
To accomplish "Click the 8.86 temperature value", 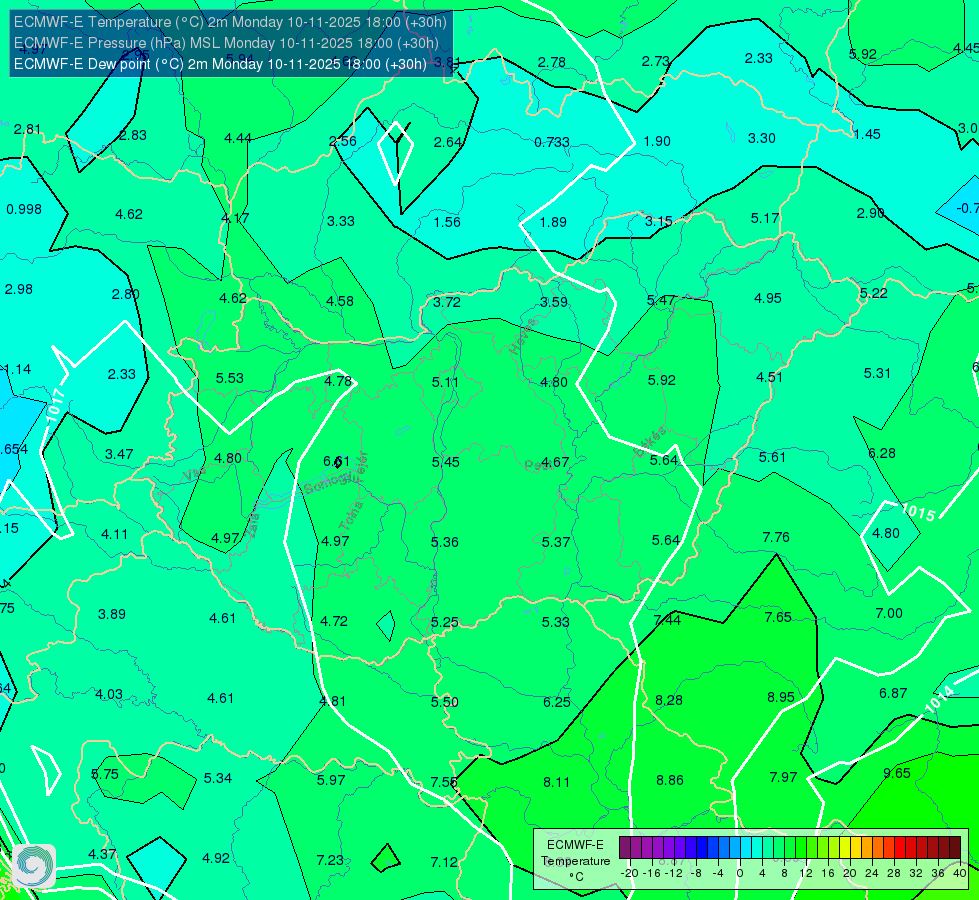I will (x=670, y=780).
